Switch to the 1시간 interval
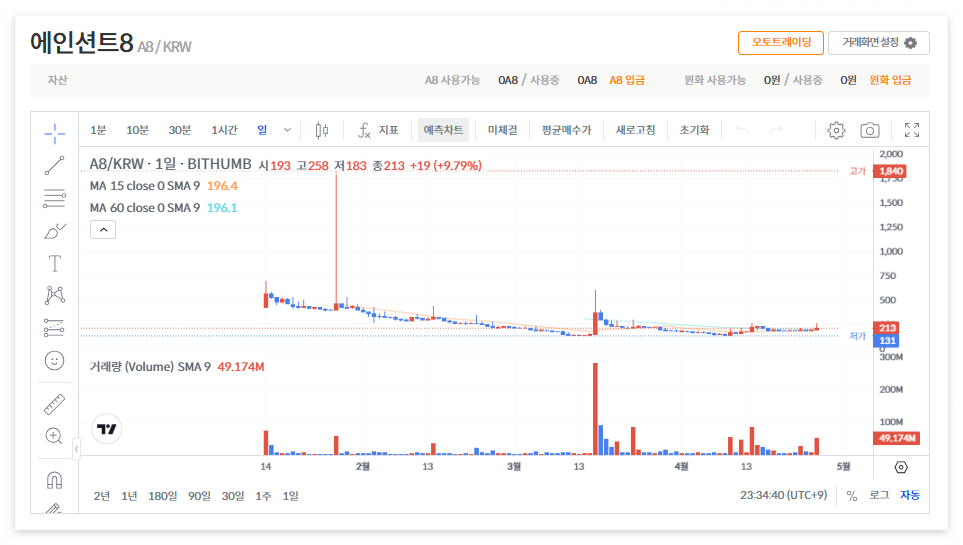963x545 pixels. tap(224, 130)
